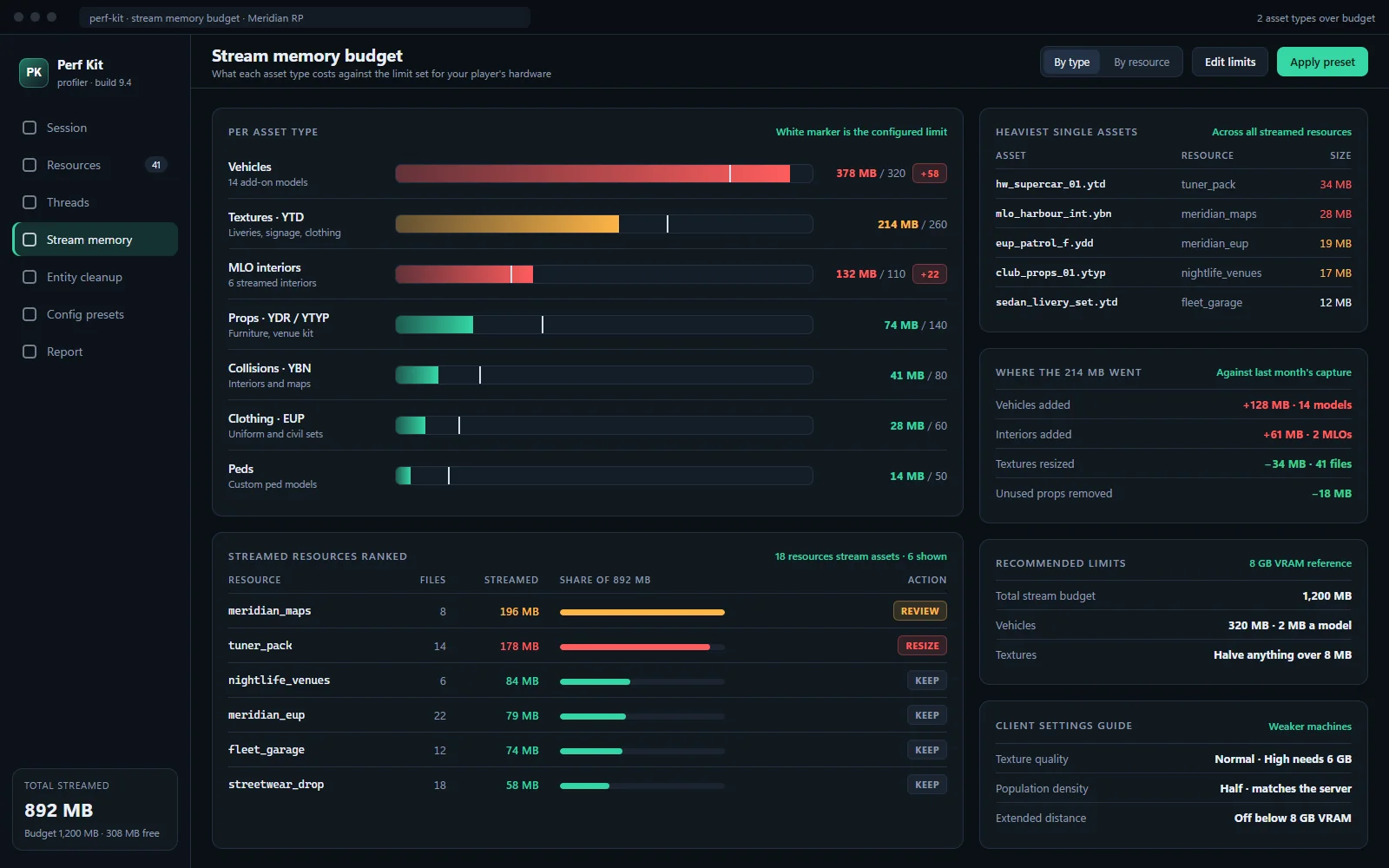This screenshot has height=868, width=1389.
Task: Click 'Halve anything over 8 MB' text
Action: tap(1282, 654)
